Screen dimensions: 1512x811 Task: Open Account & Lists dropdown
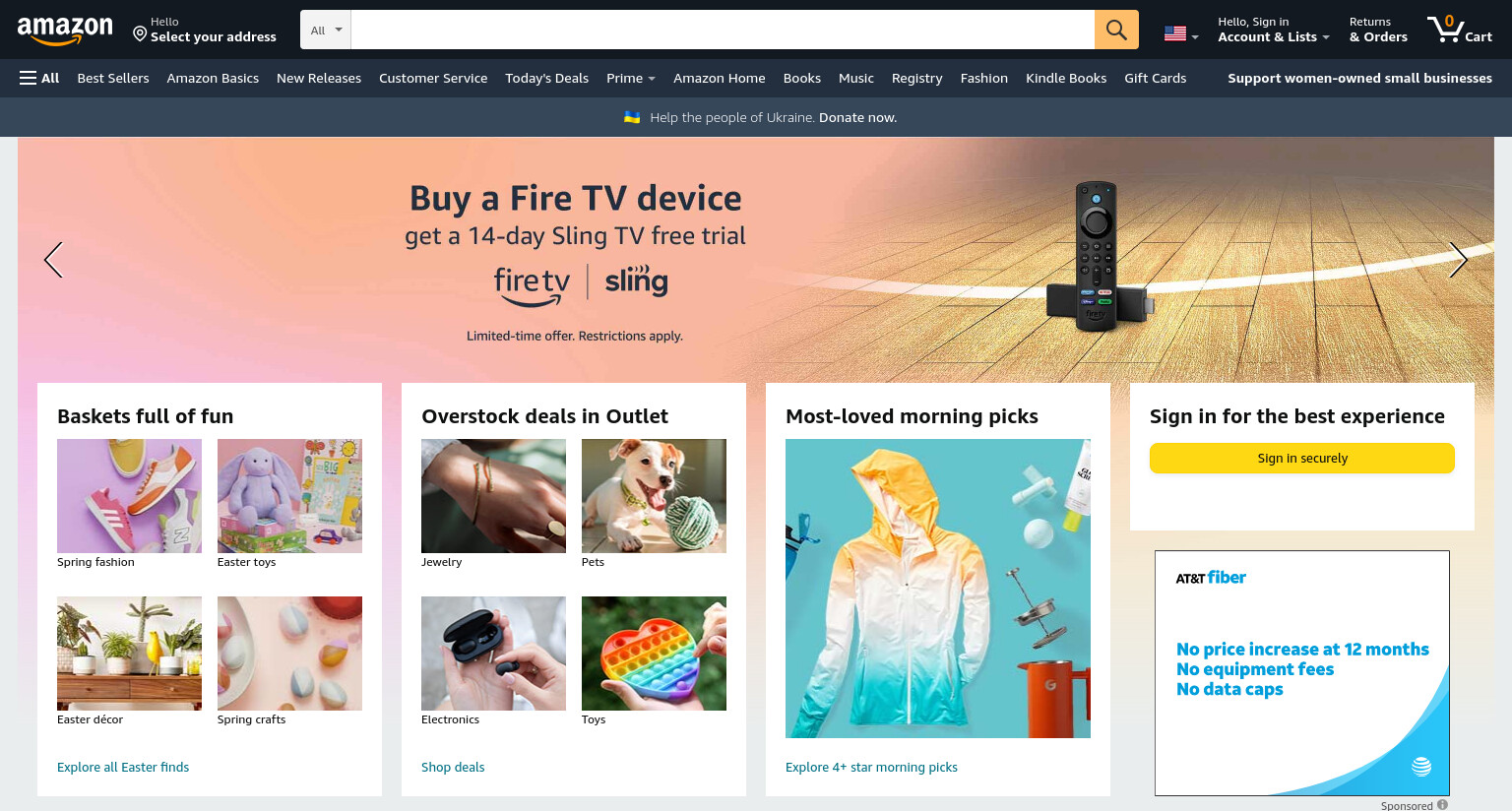[1273, 30]
